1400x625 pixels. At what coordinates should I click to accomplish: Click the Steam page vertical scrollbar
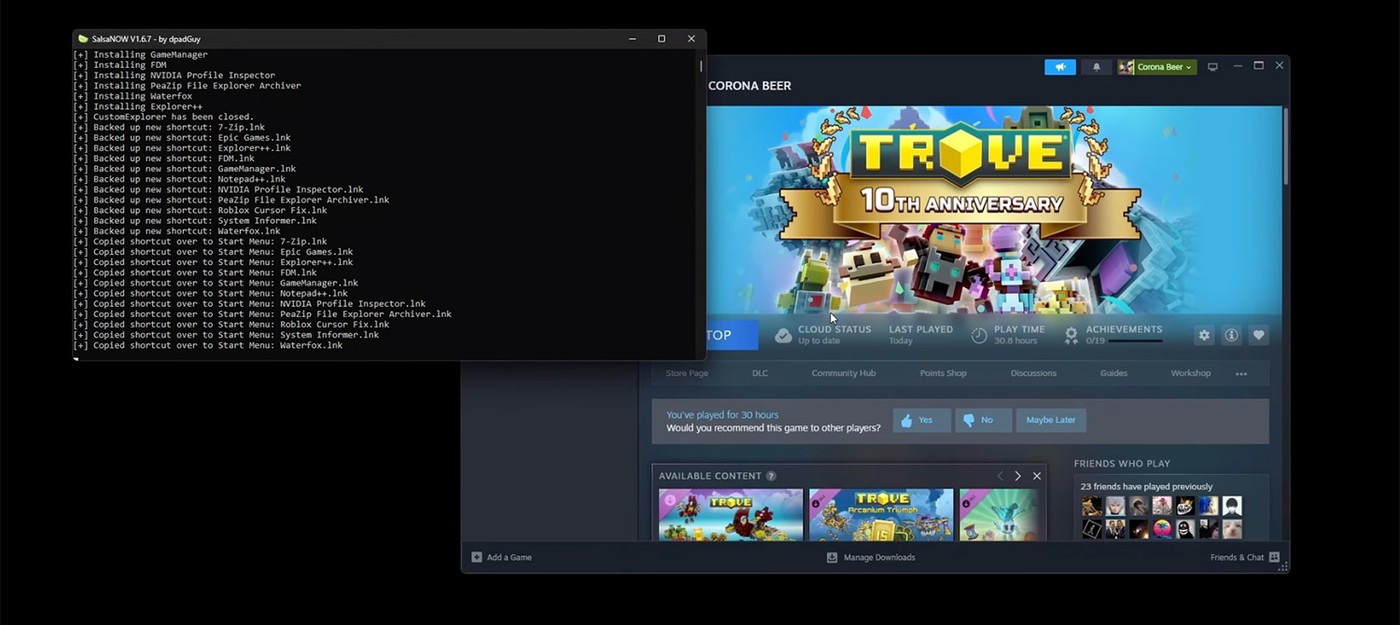pos(1285,145)
